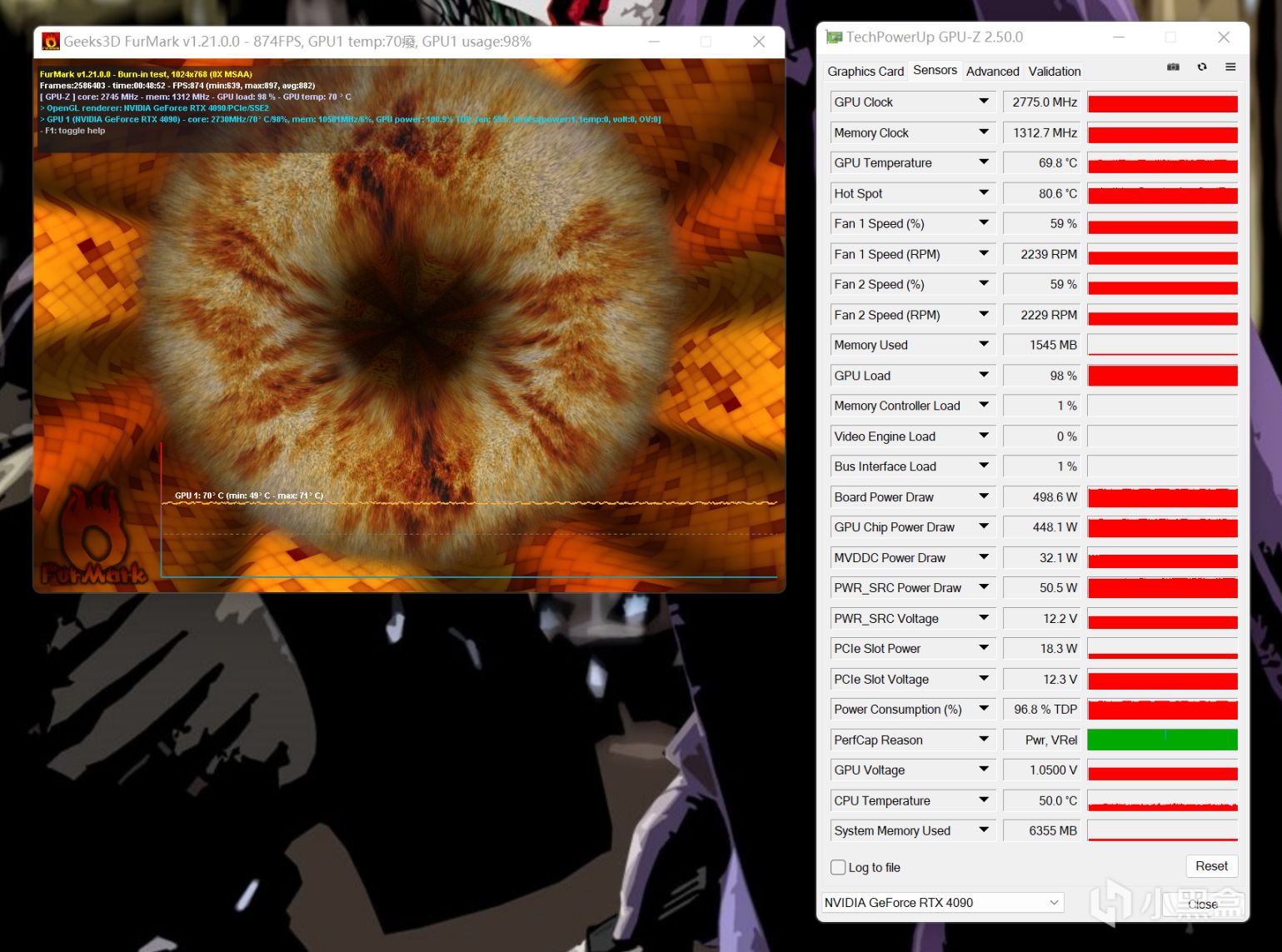The width and height of the screenshot is (1282, 952).
Task: Click the FurMark GPU temperature graph line
Action: tap(469, 503)
